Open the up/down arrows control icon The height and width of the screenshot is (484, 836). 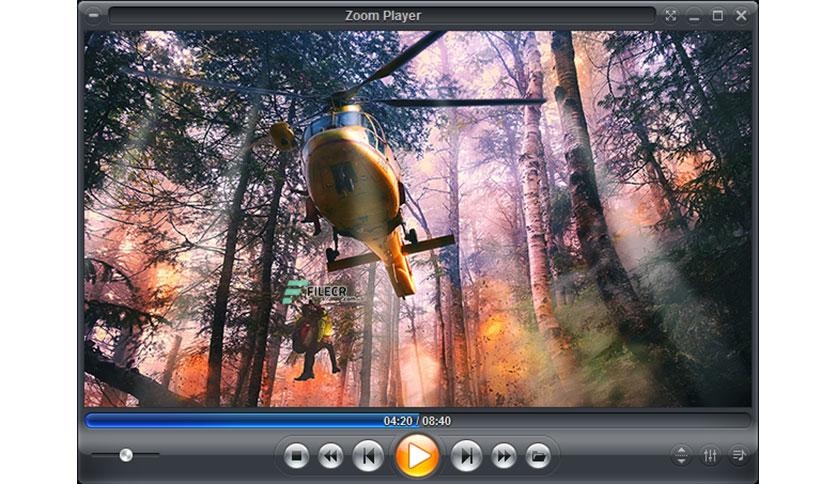(681, 455)
